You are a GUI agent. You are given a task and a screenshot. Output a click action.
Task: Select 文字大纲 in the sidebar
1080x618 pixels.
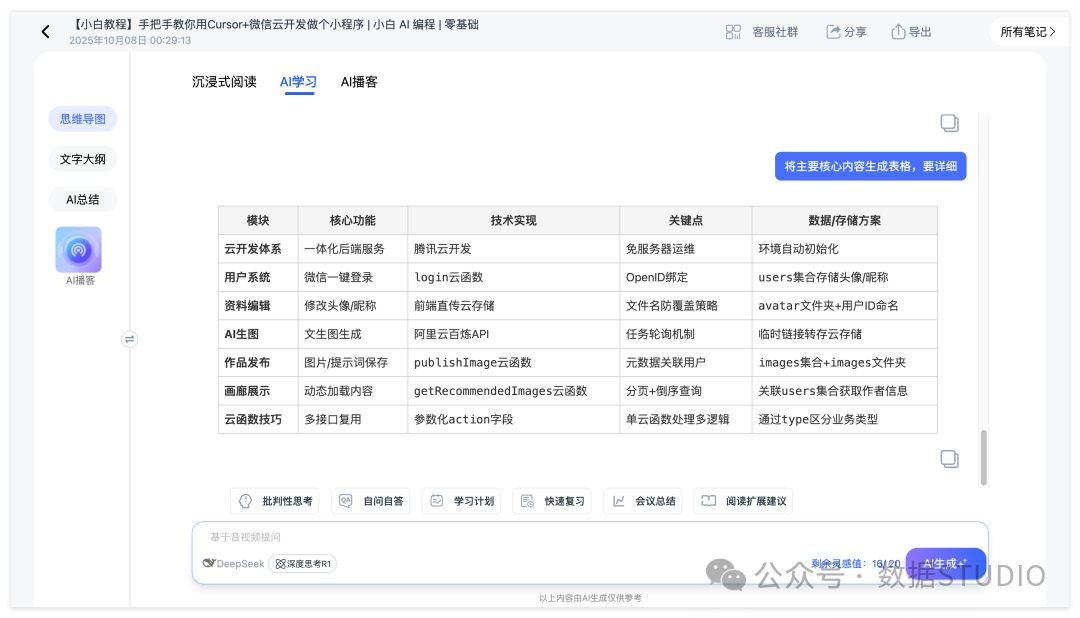click(x=83, y=159)
